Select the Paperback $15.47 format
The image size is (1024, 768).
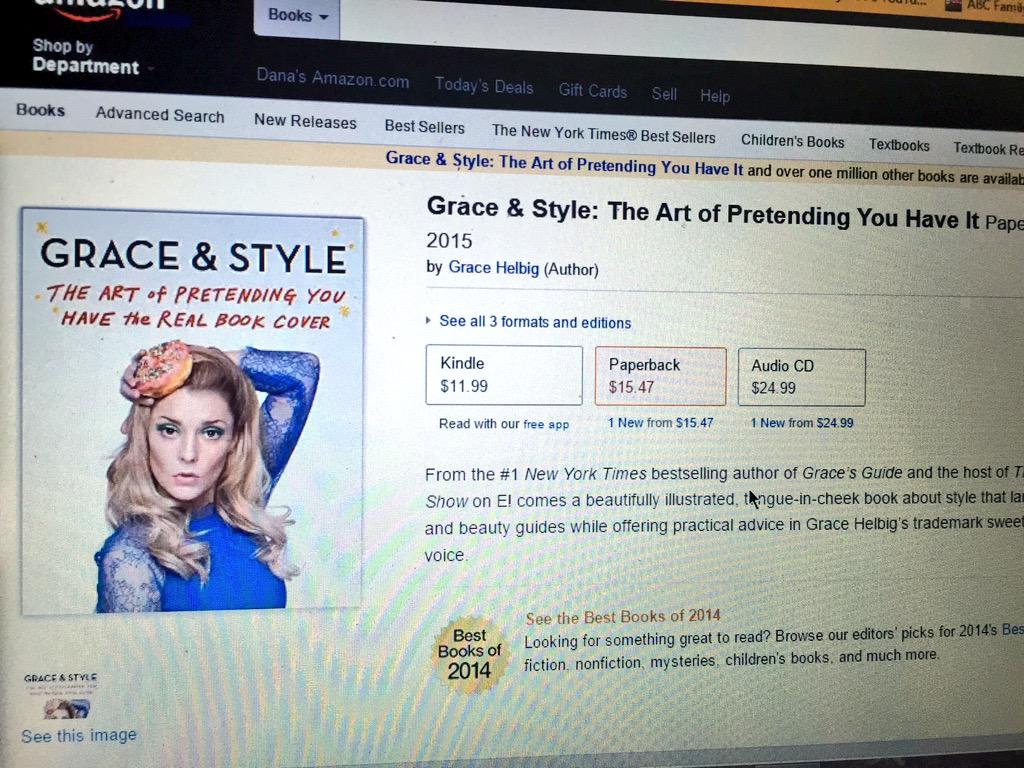click(660, 376)
